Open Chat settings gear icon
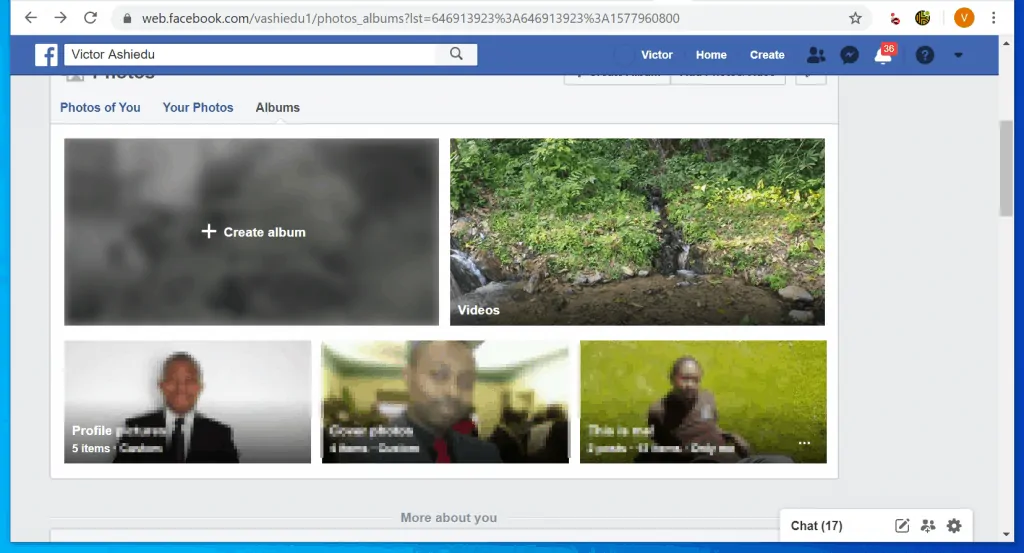The width and height of the screenshot is (1024, 553). click(954, 526)
